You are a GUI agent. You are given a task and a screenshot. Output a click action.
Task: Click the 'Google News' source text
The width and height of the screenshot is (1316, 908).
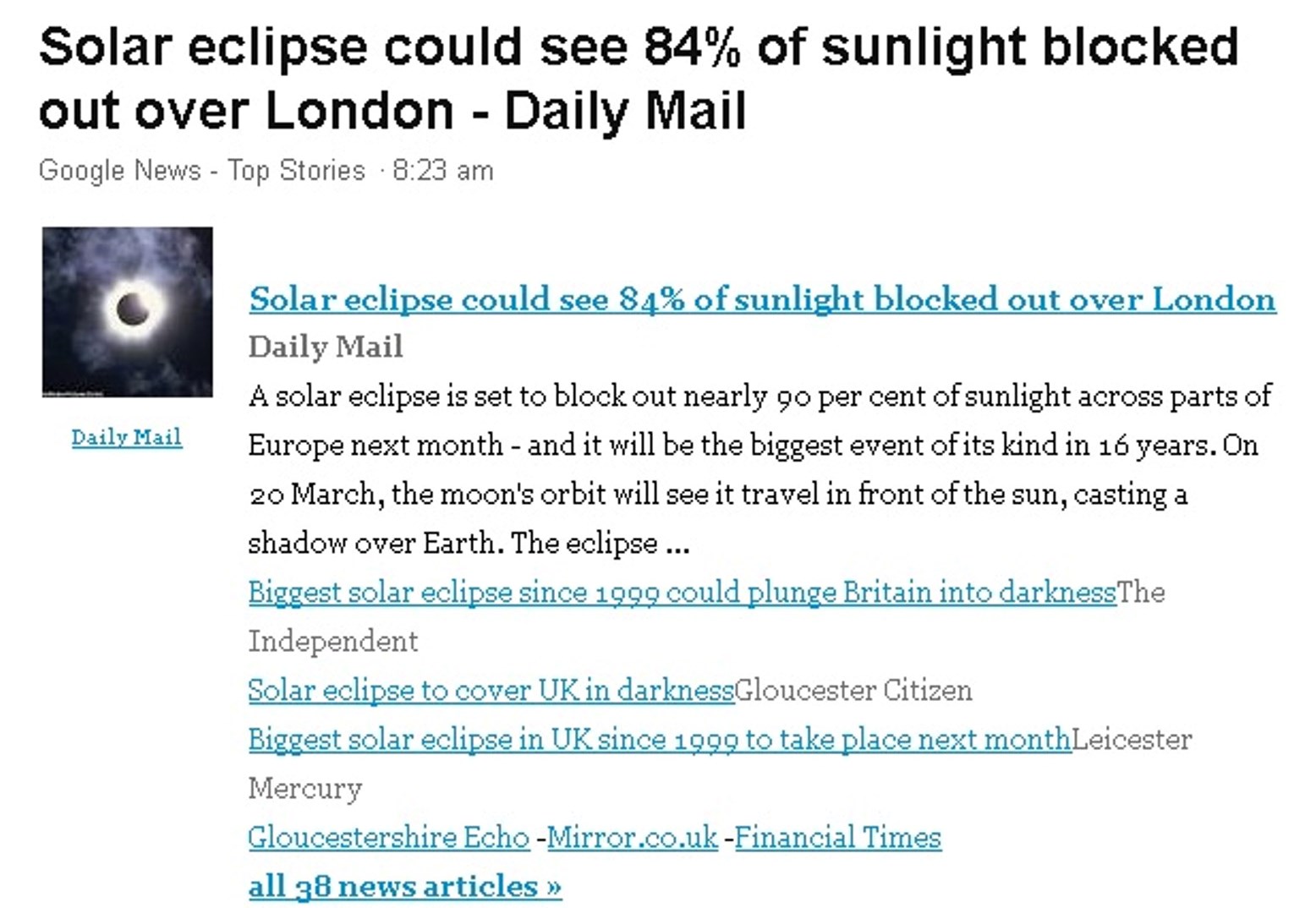(x=119, y=170)
